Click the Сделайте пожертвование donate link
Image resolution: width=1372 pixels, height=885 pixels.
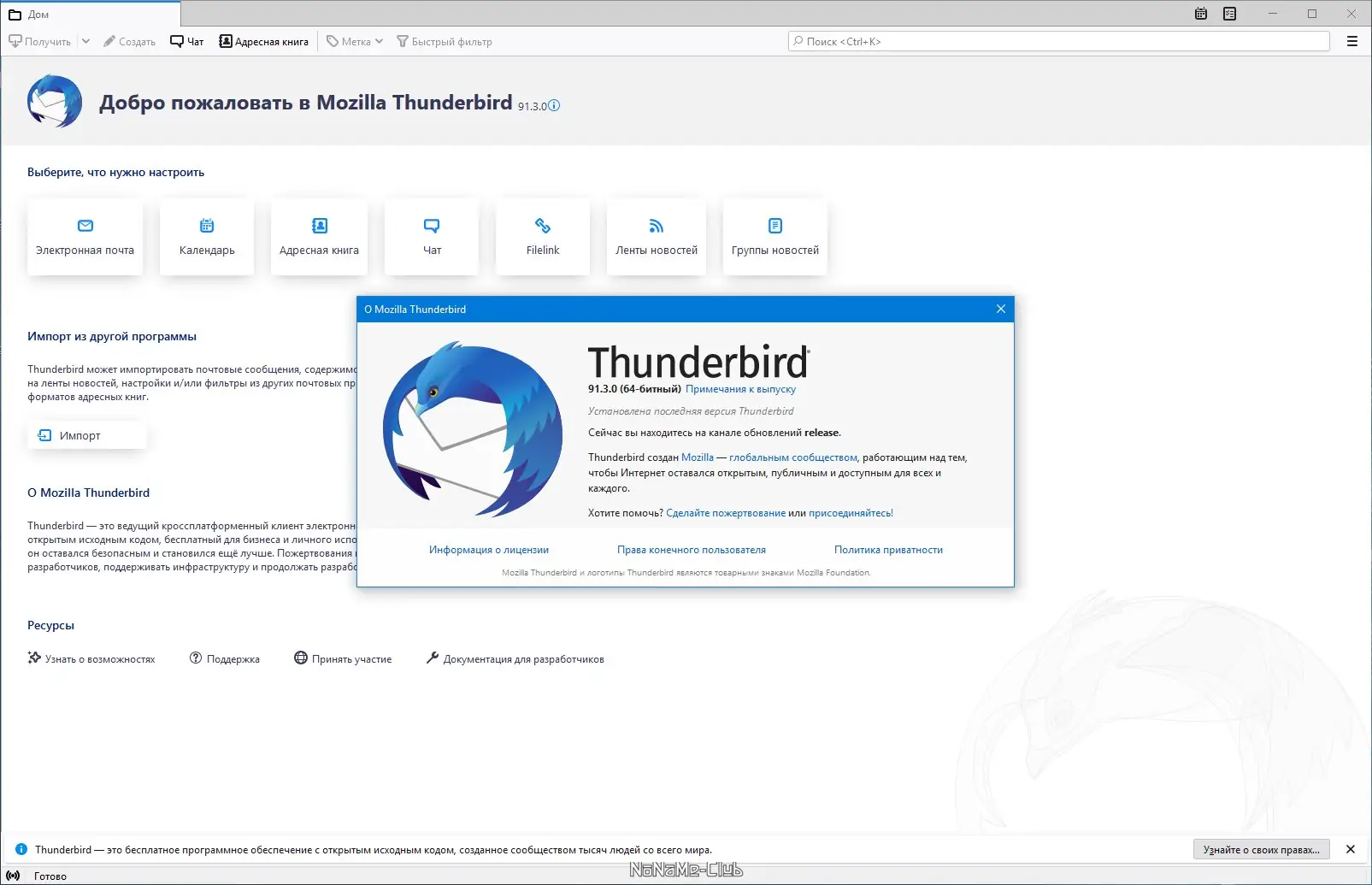(726, 513)
